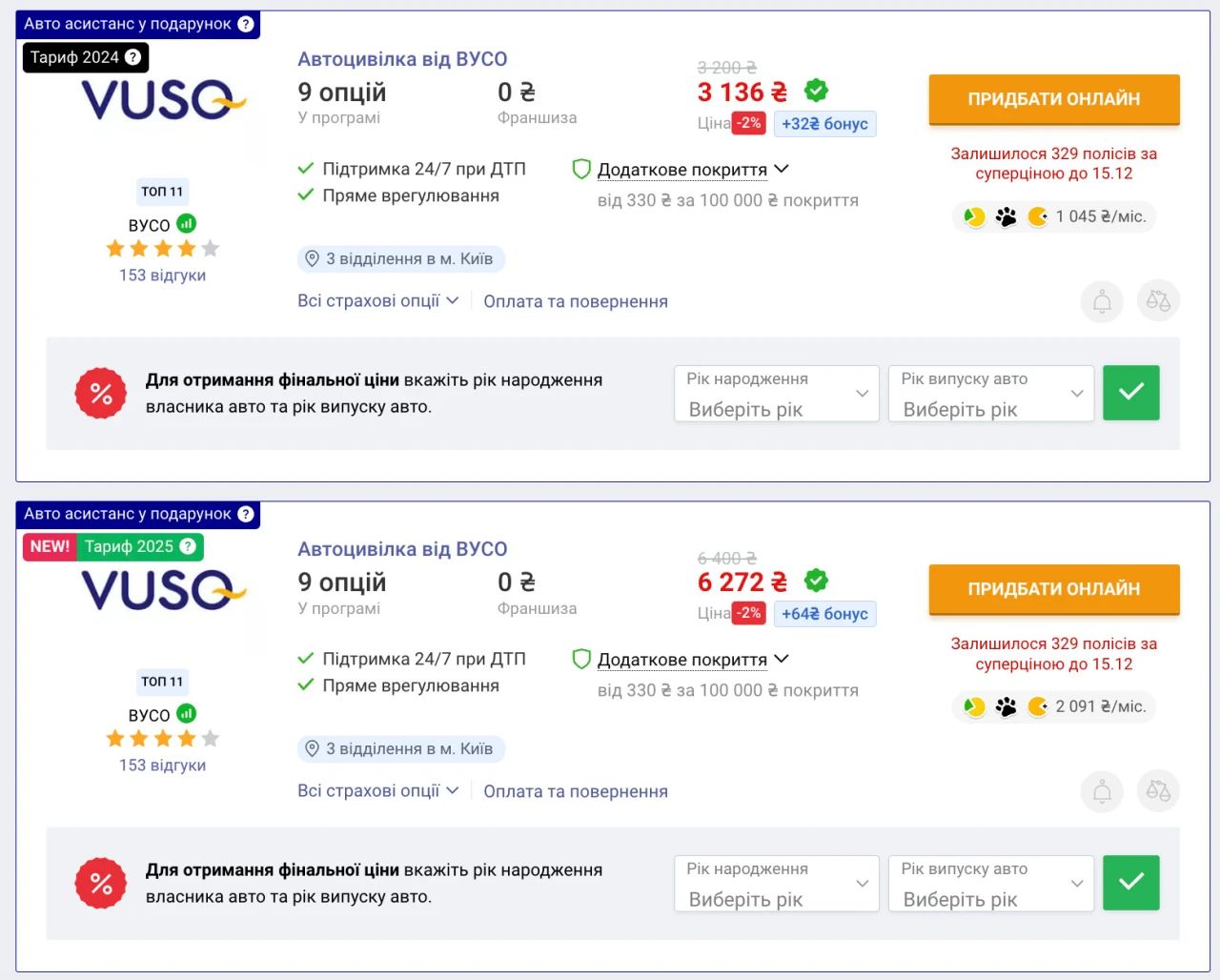The width and height of the screenshot is (1220, 980).
Task: Click the question mark beside Авто асистанс у подарунок
Action: click(247, 24)
